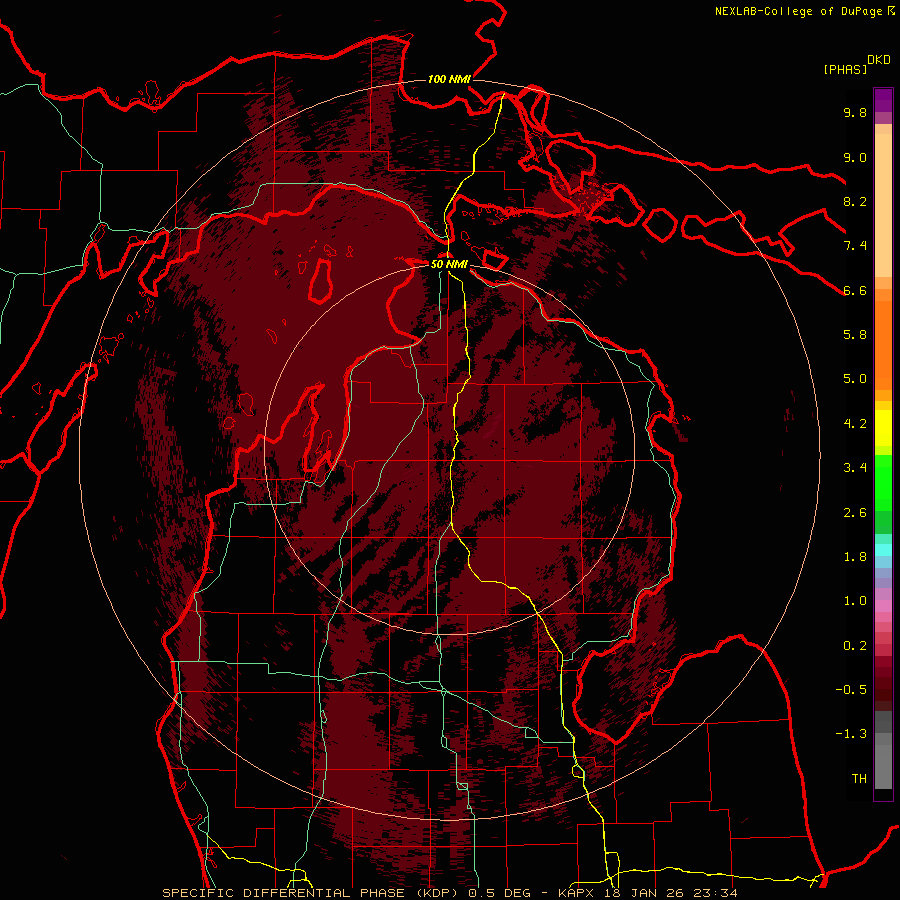The image size is (900, 900).
Task: Click the [PHAS] legend unit label
Action: tap(845, 69)
